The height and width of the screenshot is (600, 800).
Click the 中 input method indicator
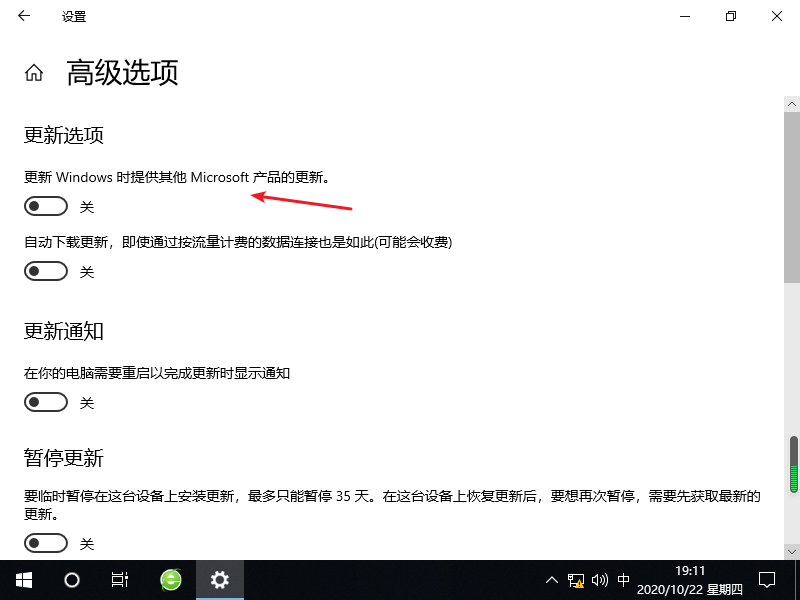tap(623, 580)
